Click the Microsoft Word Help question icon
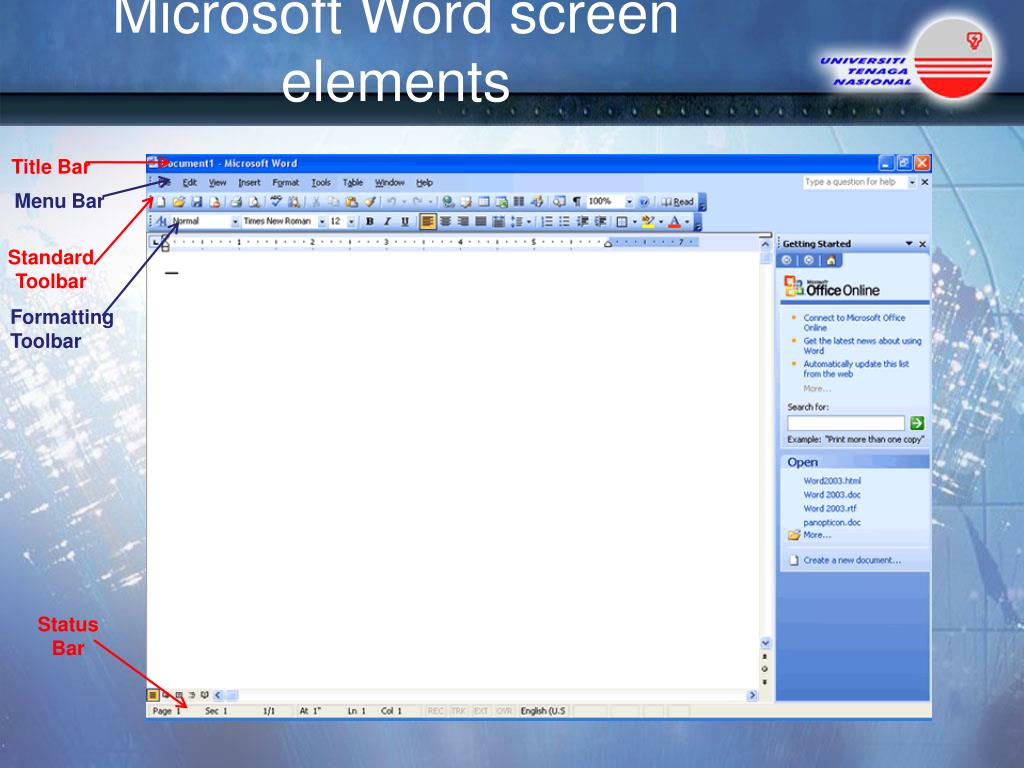This screenshot has width=1024, height=768. point(644,202)
